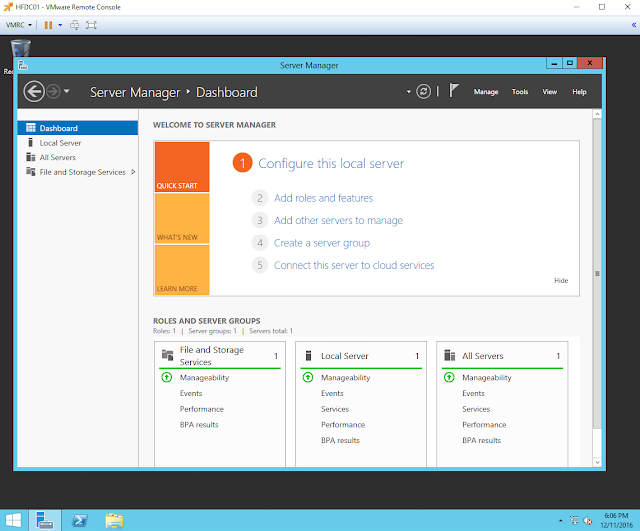Select the QUICK START tile
Image resolution: width=640 pixels, height=531 pixels.
point(182,167)
